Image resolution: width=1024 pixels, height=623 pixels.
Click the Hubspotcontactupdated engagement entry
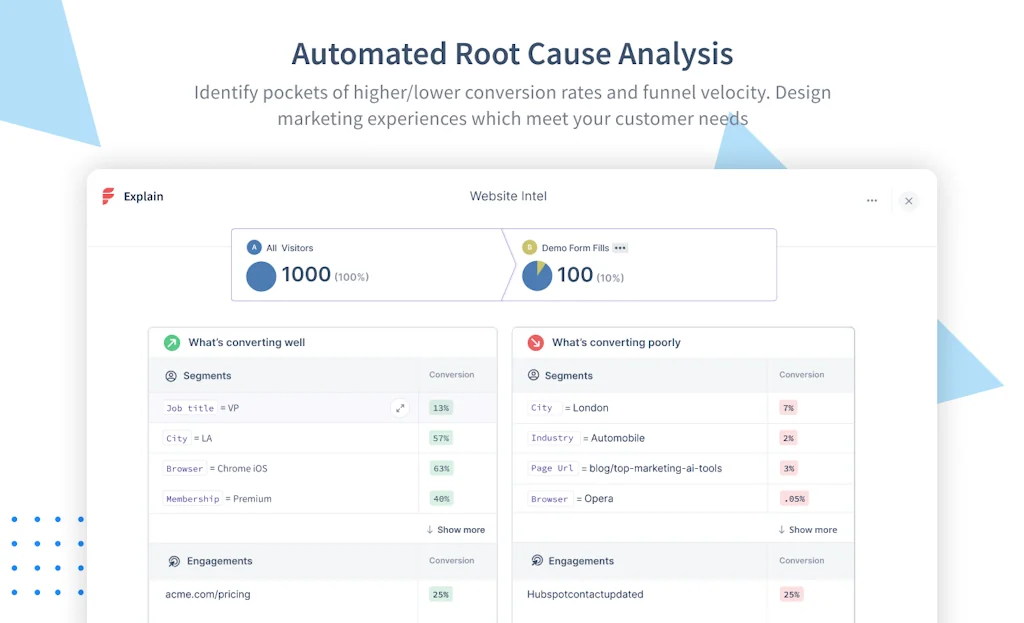click(585, 594)
